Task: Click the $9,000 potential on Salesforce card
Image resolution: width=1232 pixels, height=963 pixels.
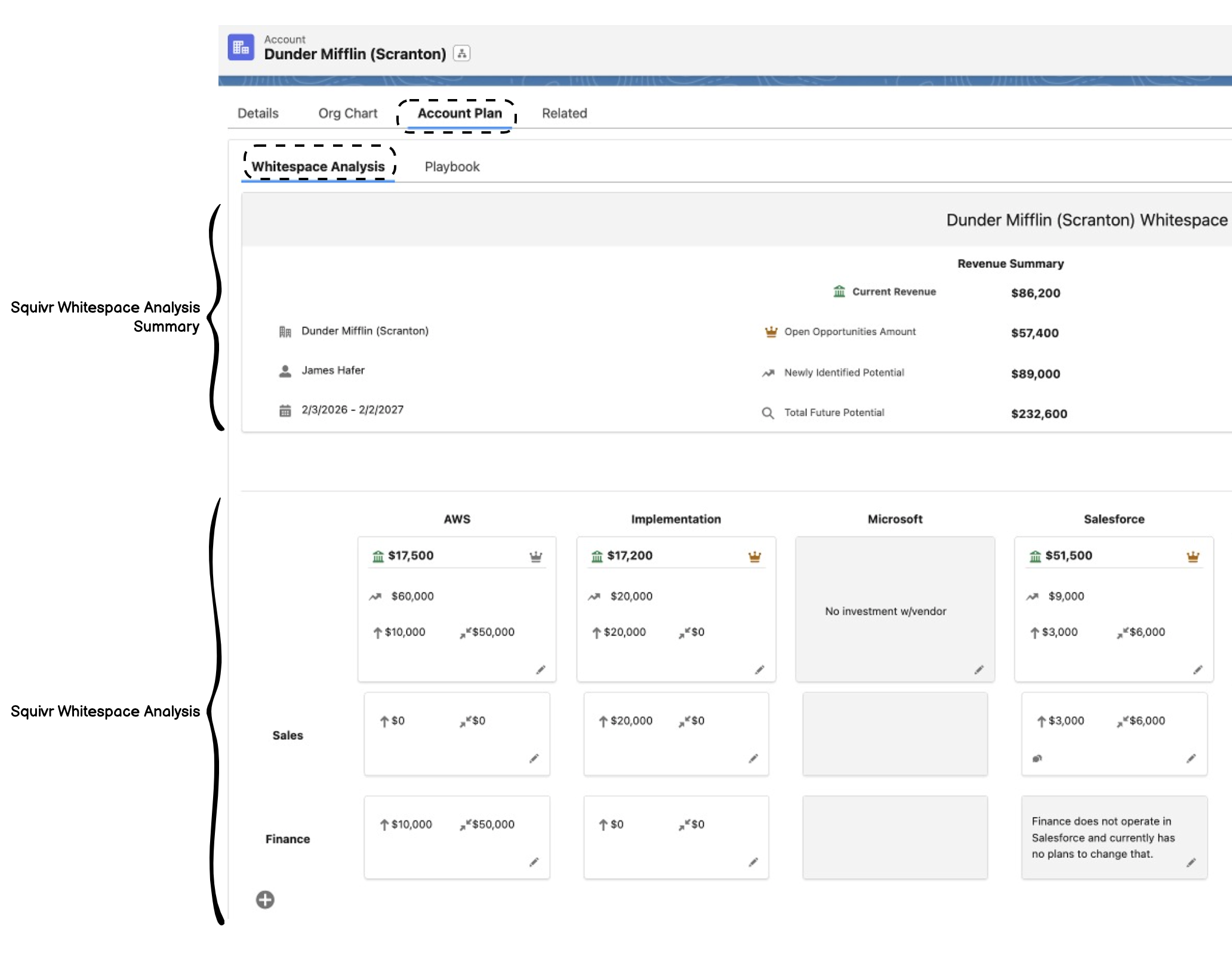Action: 1066,597
